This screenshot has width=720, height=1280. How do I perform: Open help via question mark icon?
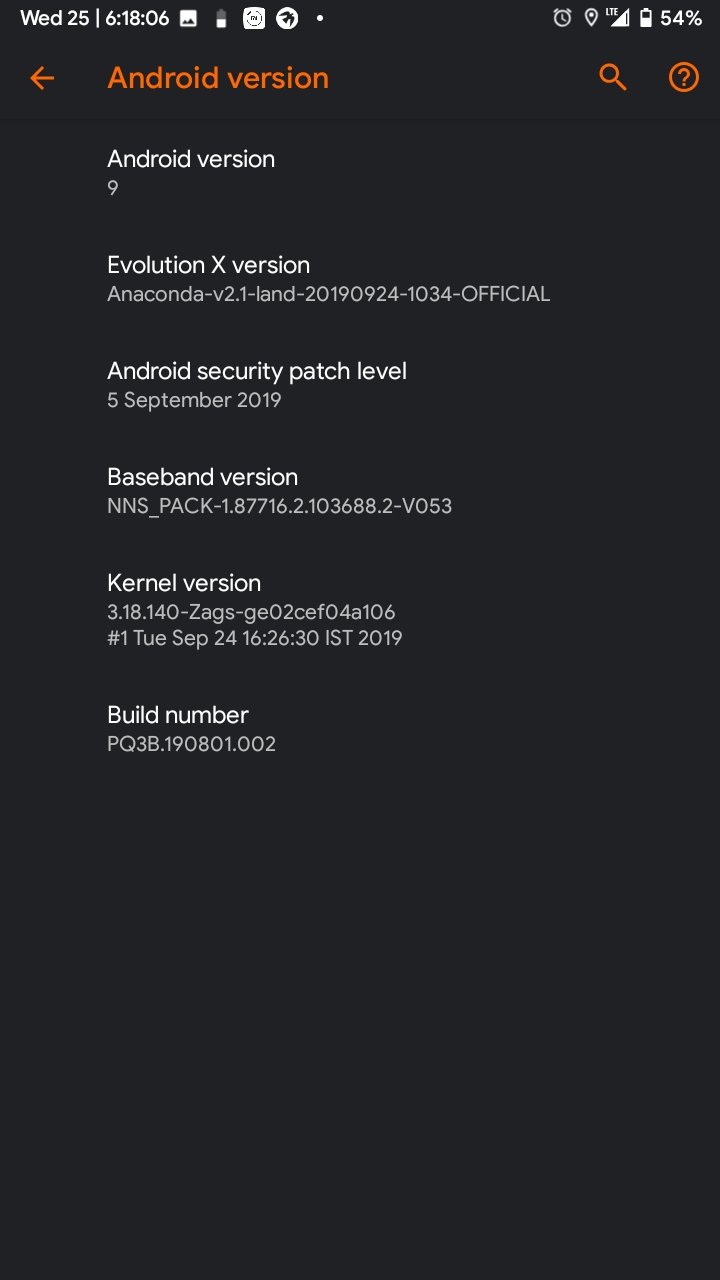(x=684, y=77)
